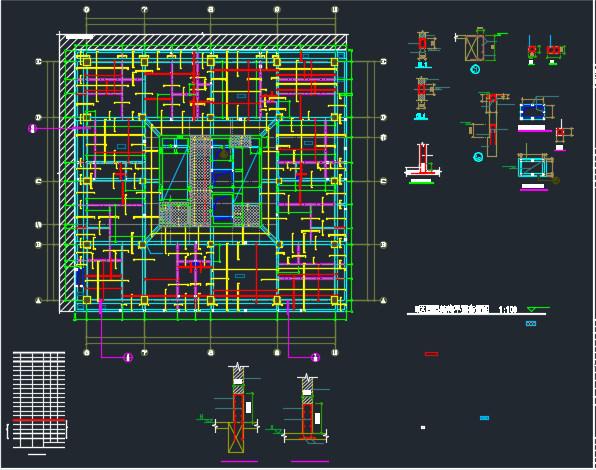Click central hatched core strip in plan
This screenshot has height=470, width=596.
201,180
